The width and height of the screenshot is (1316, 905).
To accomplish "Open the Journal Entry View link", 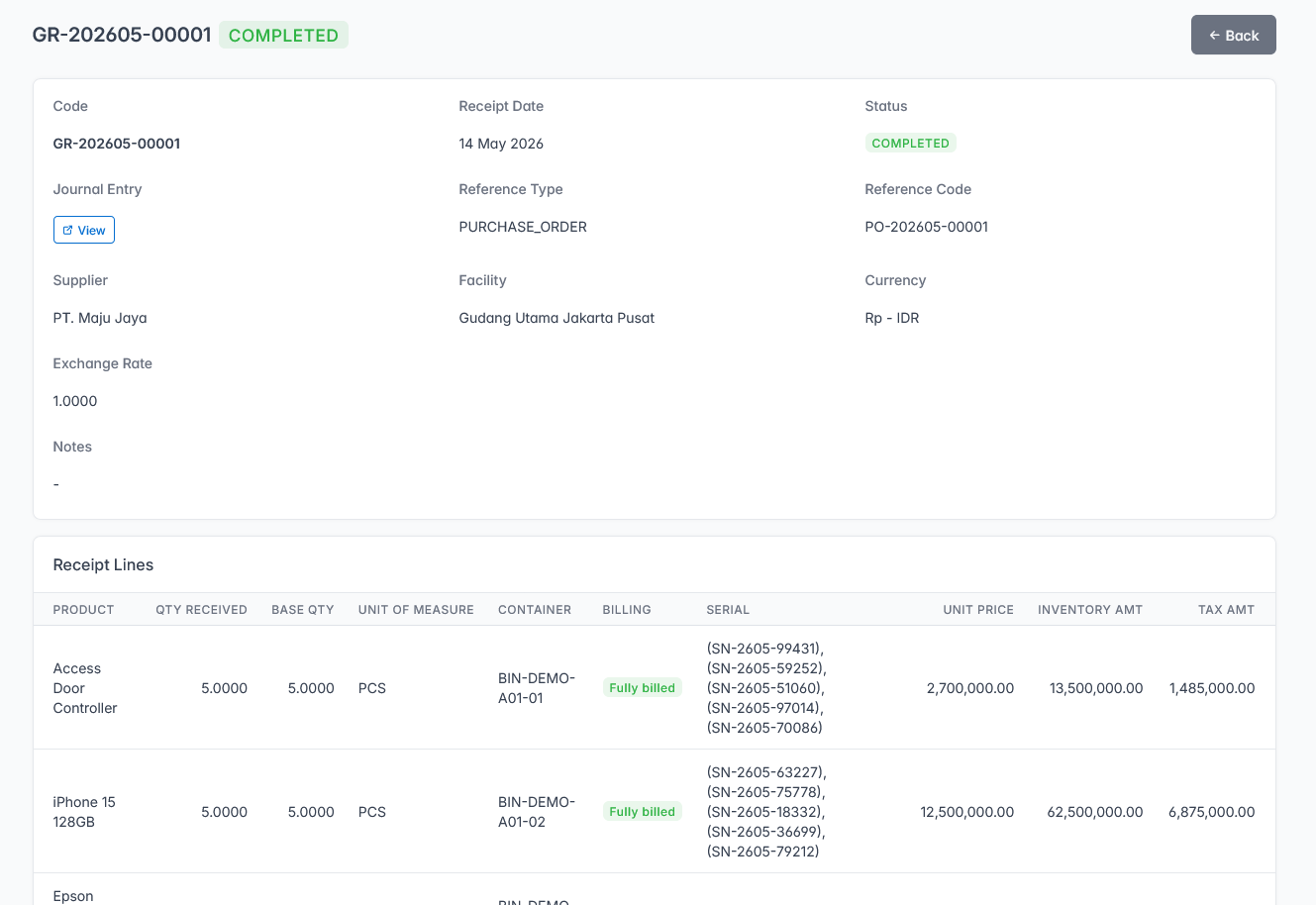I will click(84, 230).
